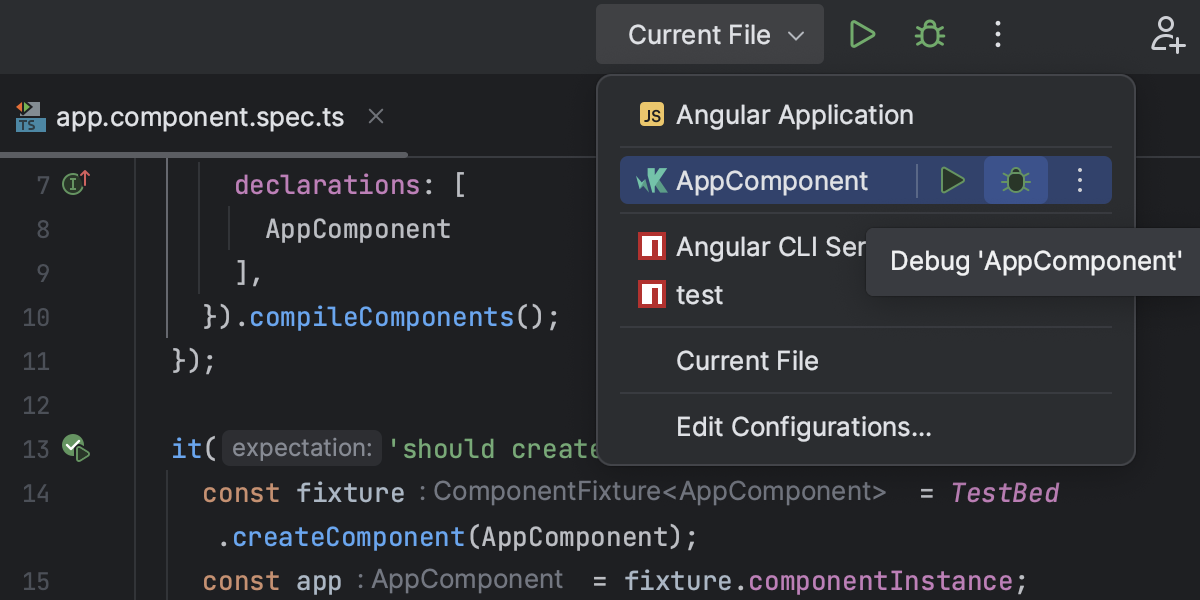Click the JS icon beside Angular Application

pyautogui.click(x=651, y=114)
